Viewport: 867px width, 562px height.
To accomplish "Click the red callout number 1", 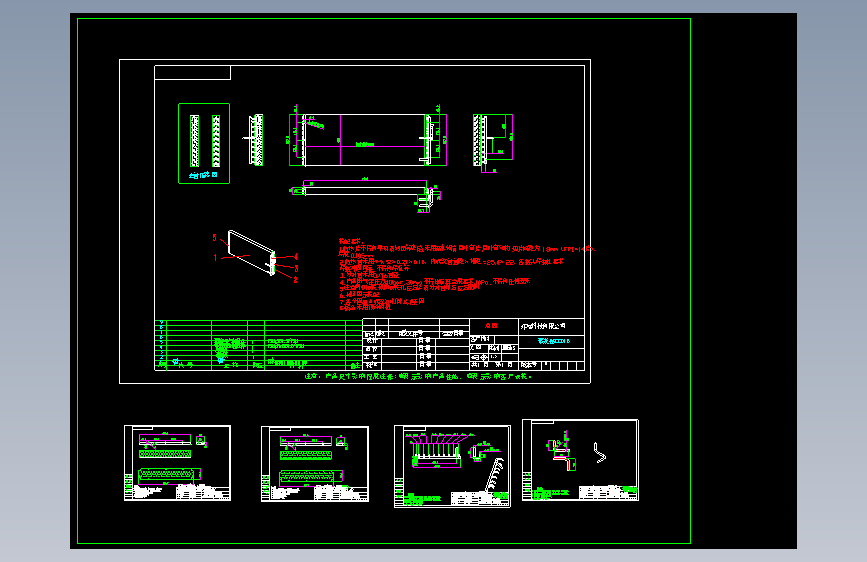I will (215, 258).
